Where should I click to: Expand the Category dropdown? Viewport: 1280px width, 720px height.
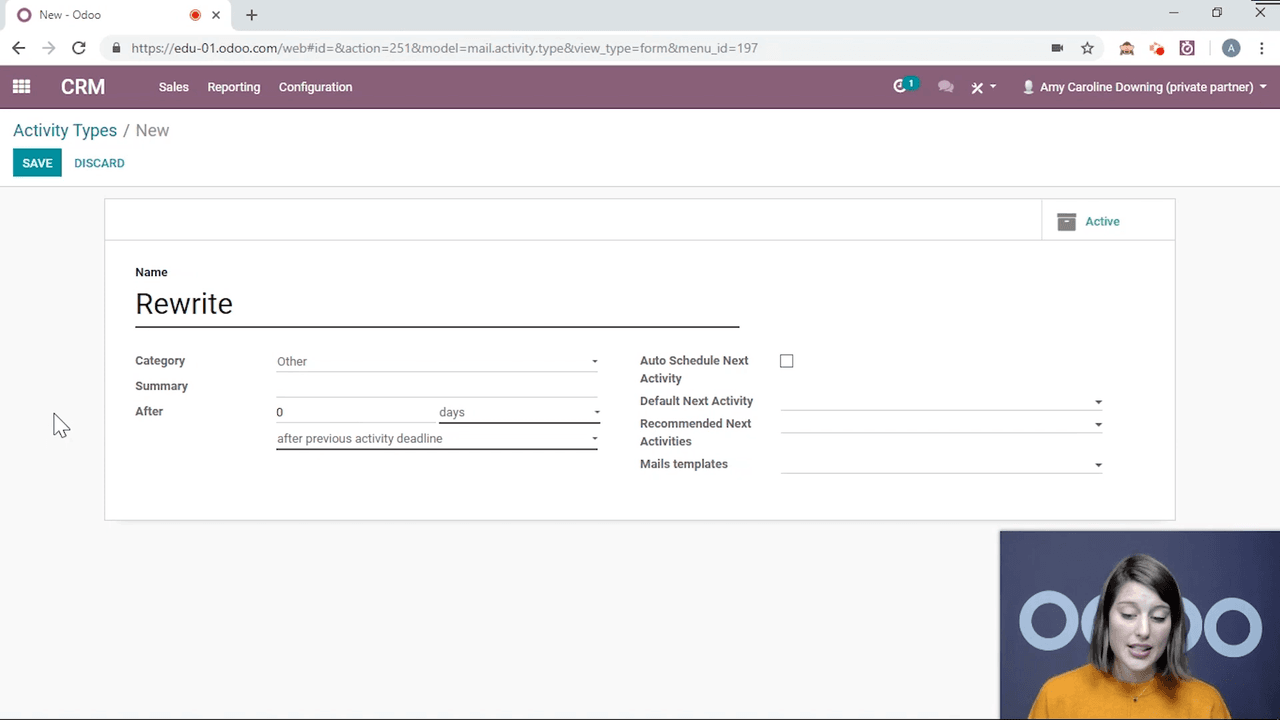point(437,362)
